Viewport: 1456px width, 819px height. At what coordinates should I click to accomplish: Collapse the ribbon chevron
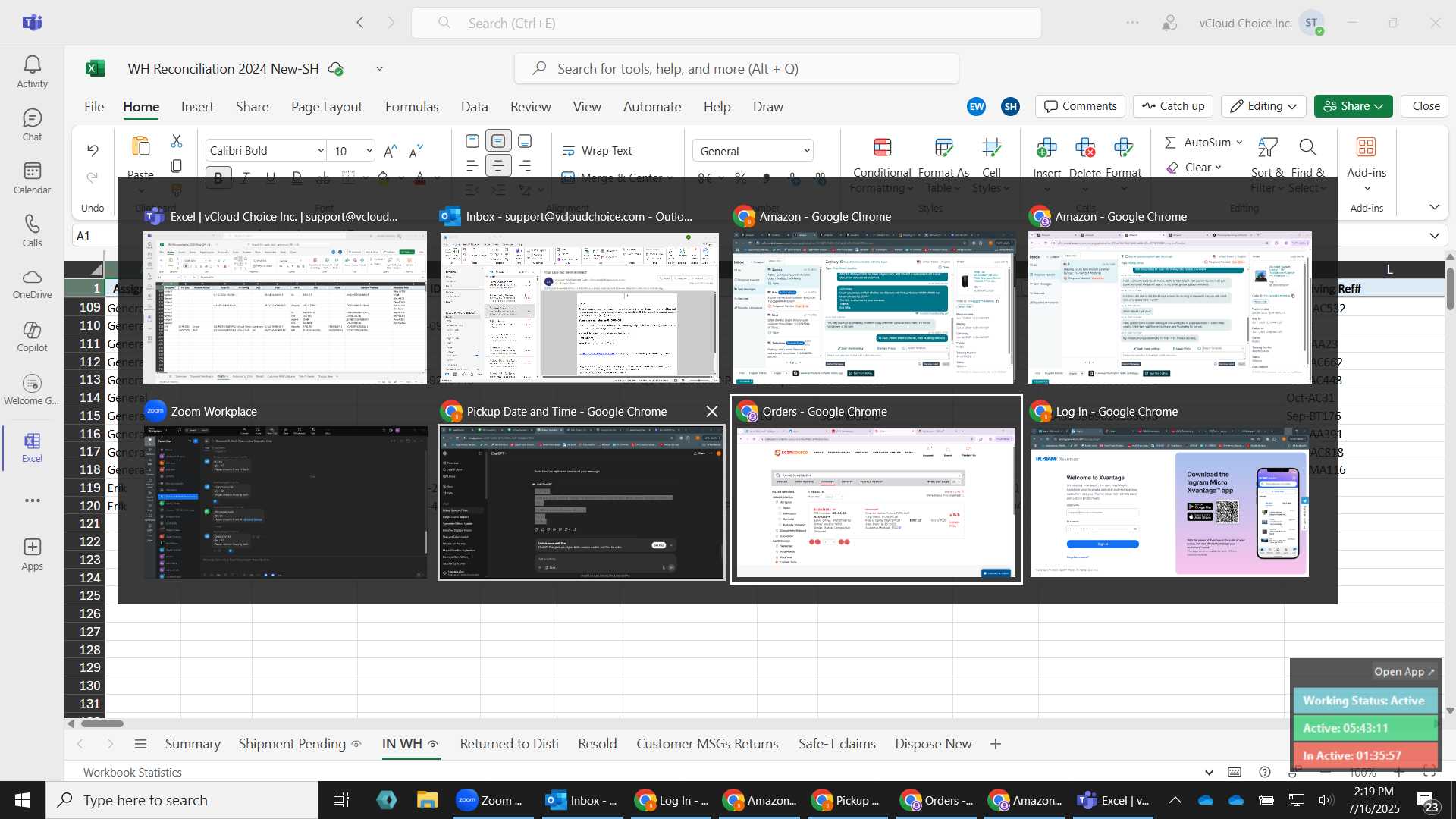click(x=1434, y=207)
